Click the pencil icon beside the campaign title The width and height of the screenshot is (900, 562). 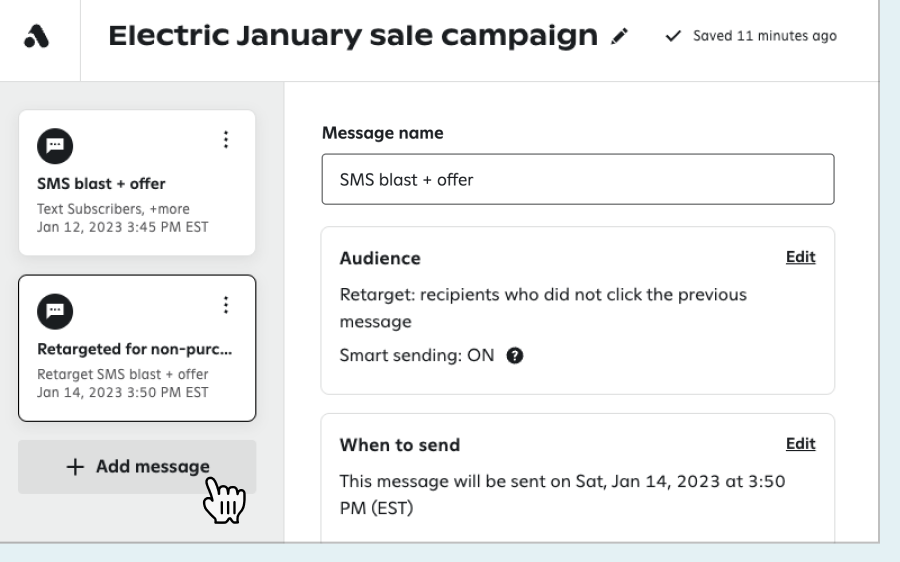pyautogui.click(x=621, y=37)
